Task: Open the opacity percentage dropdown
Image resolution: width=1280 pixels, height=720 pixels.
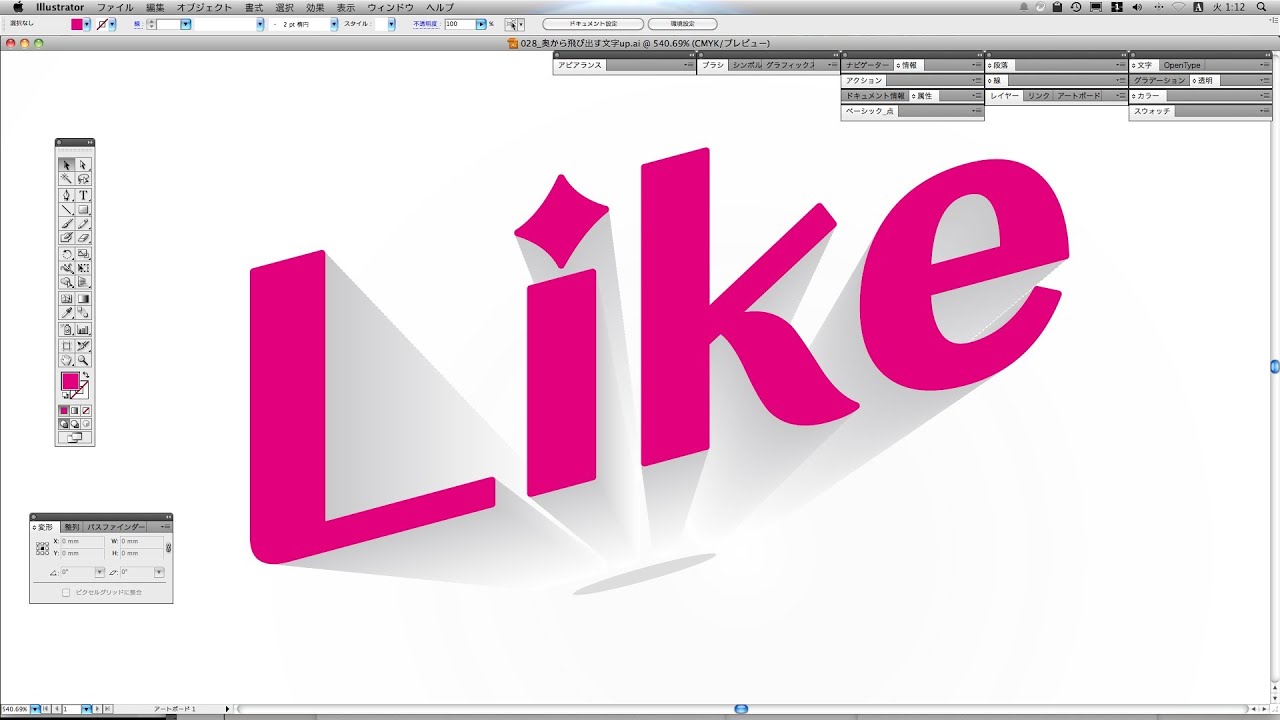Action: point(482,24)
